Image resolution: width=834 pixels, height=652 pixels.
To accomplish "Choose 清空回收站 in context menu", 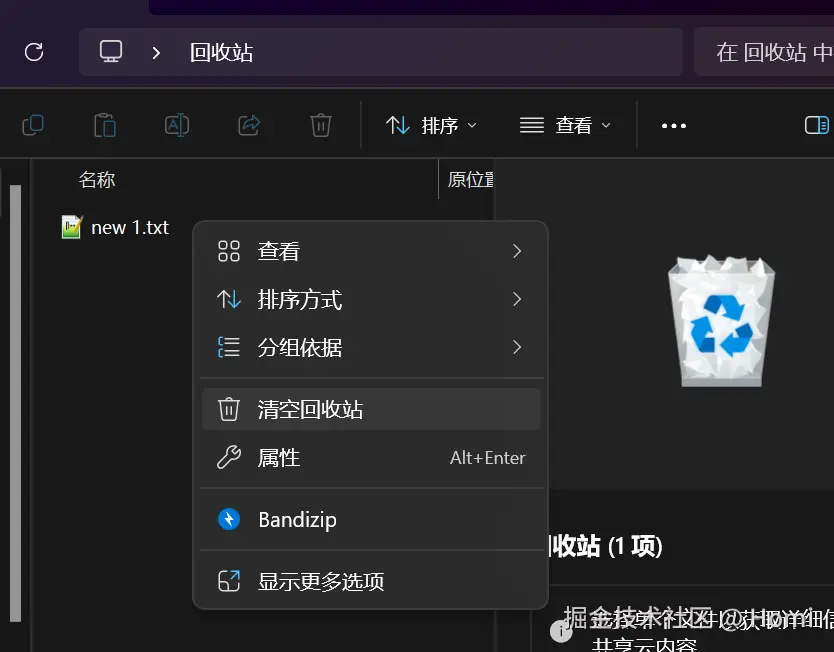I will 371,409.
